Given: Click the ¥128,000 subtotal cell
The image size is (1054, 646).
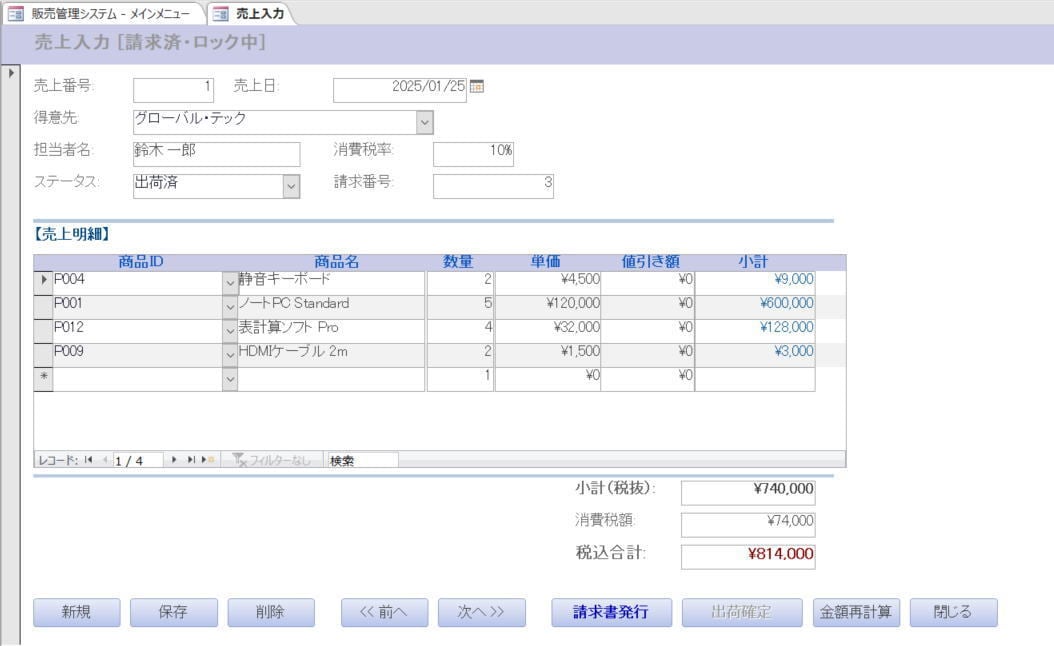Looking at the screenshot, I should (755, 331).
